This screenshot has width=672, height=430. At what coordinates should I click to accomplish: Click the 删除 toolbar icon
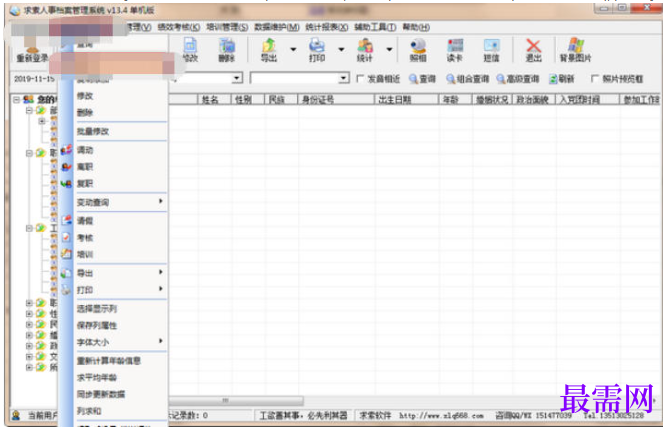click(x=227, y=50)
